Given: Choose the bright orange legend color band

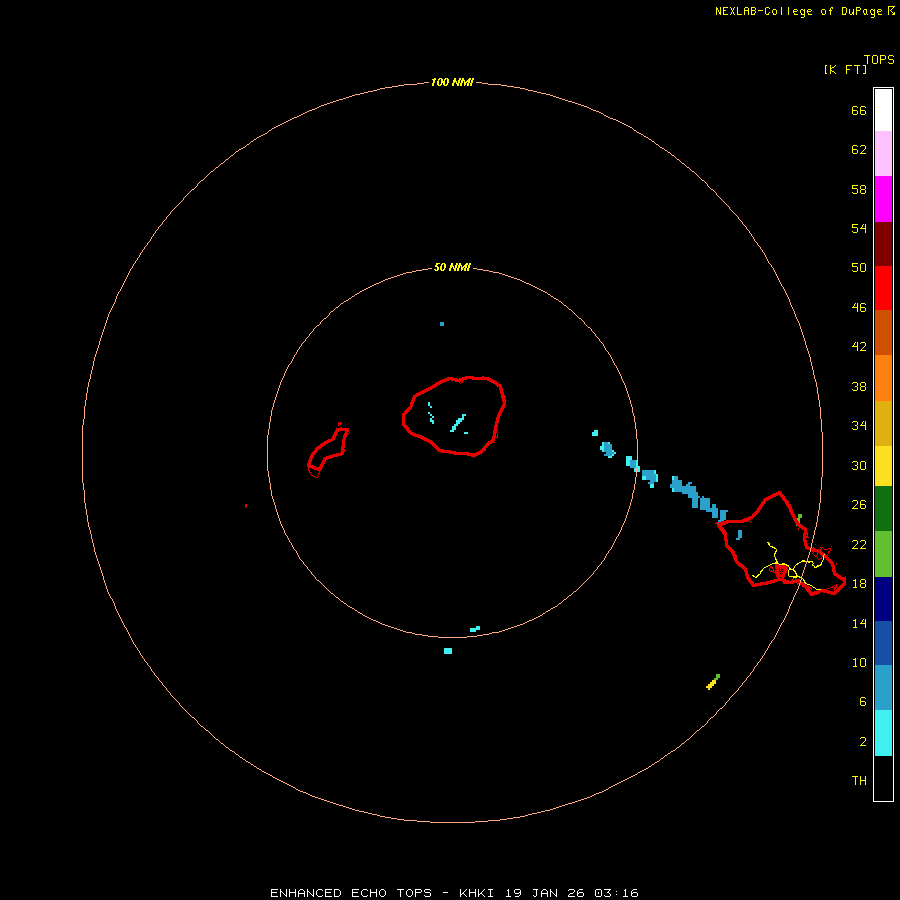Looking at the screenshot, I should [x=883, y=378].
